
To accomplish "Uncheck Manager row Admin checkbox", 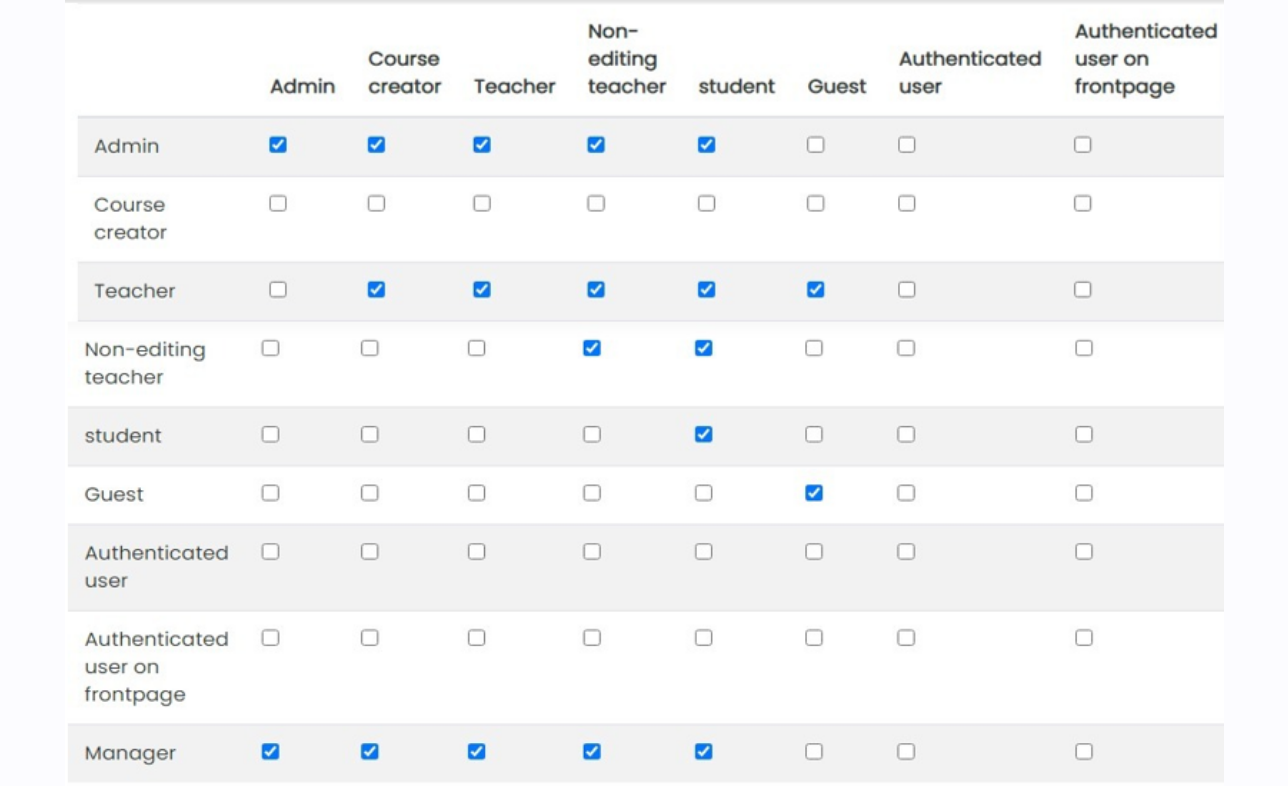I will [x=270, y=751].
